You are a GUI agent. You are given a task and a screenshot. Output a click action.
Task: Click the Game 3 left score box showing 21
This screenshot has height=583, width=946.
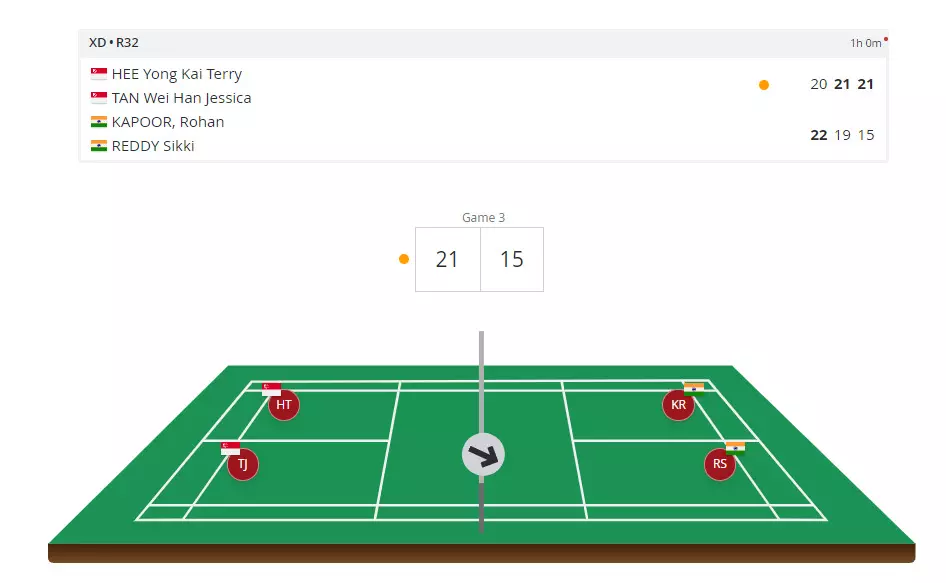point(448,260)
